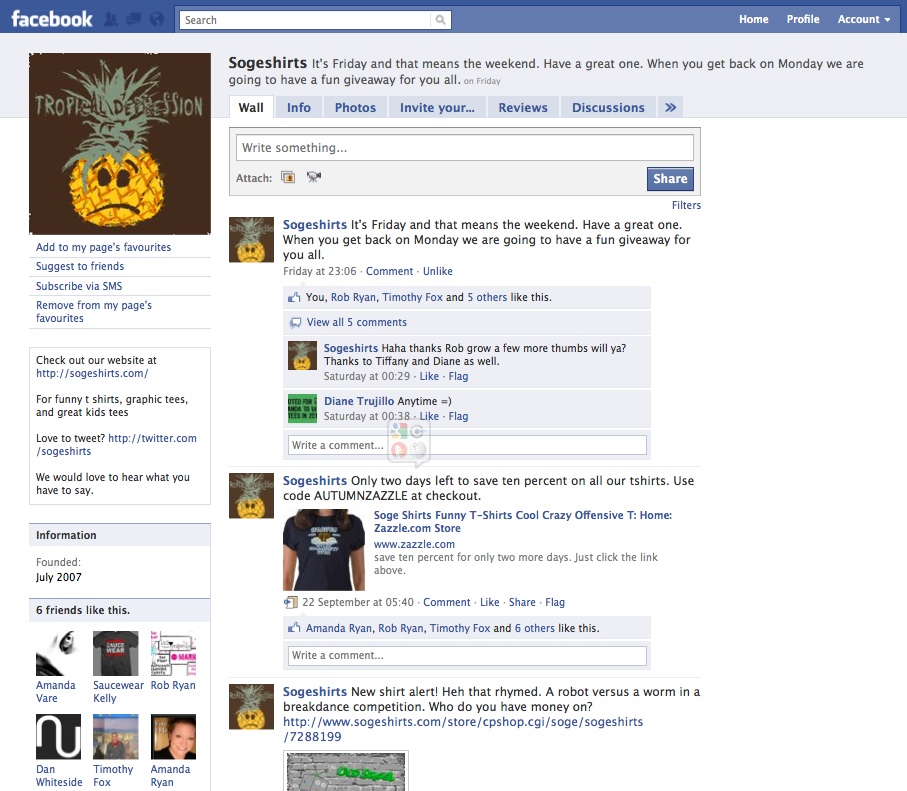Like the Diane Trujillo comment

pyautogui.click(x=429, y=416)
